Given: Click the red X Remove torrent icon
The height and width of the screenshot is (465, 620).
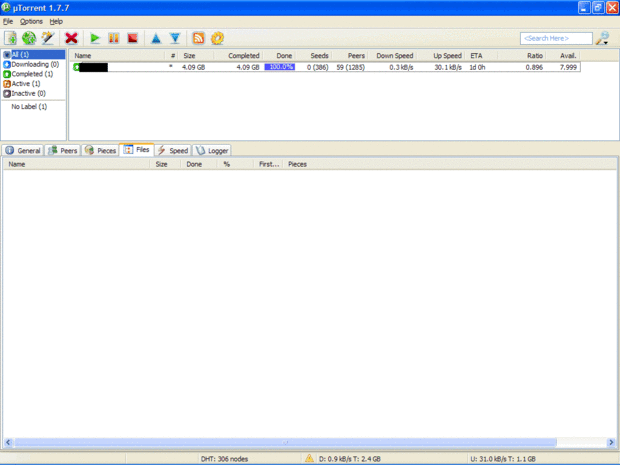Looking at the screenshot, I should 72,38.
